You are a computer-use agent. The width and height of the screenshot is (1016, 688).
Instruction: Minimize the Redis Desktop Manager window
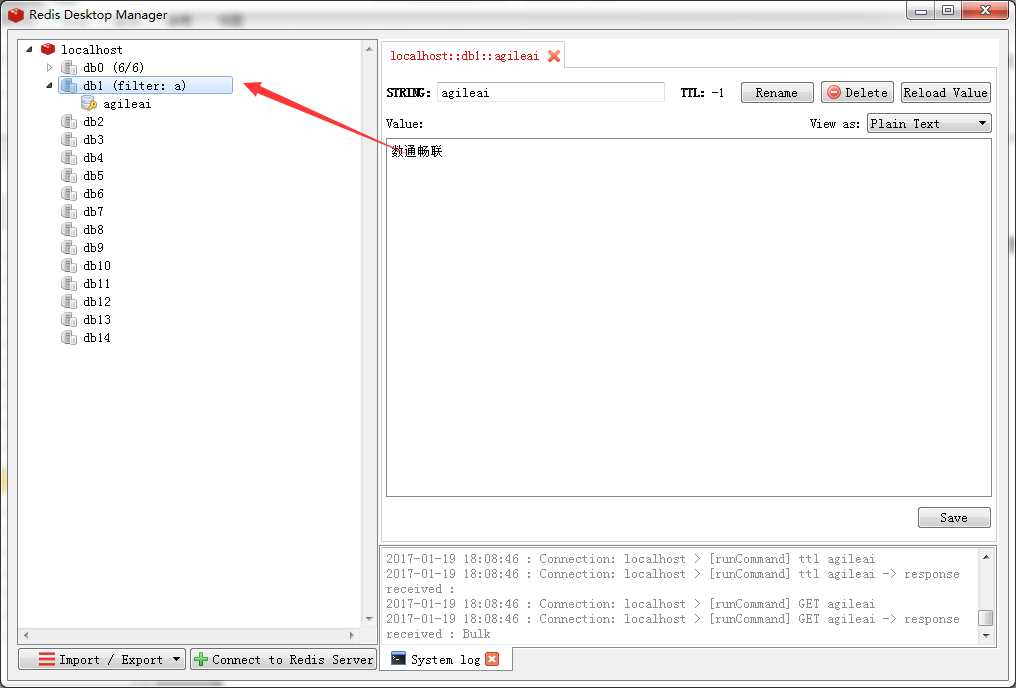921,10
